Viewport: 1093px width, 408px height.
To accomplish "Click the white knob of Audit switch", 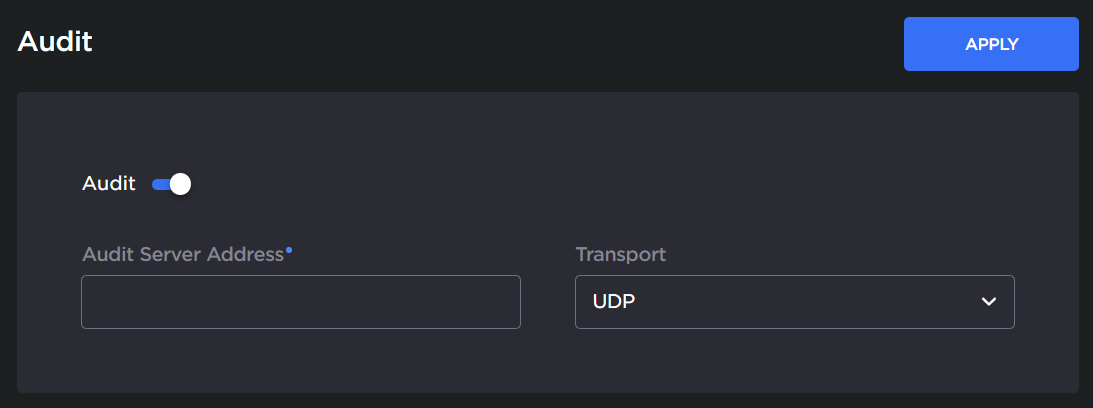I will [180, 184].
